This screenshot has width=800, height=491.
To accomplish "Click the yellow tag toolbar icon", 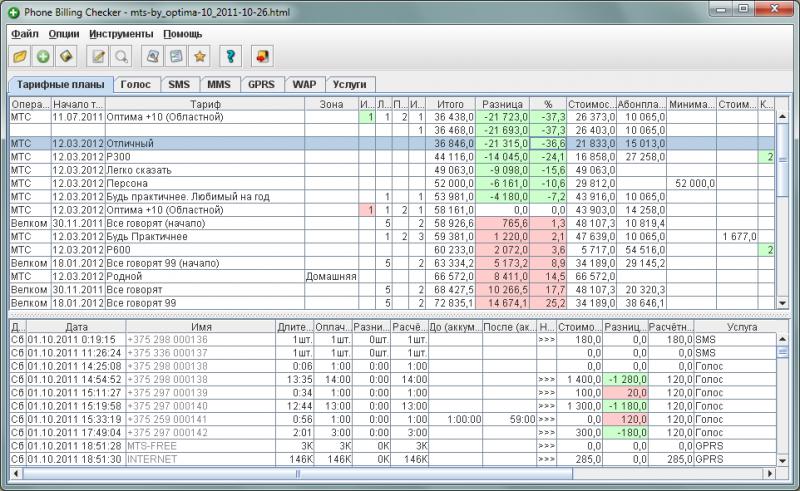I will click(x=66, y=56).
